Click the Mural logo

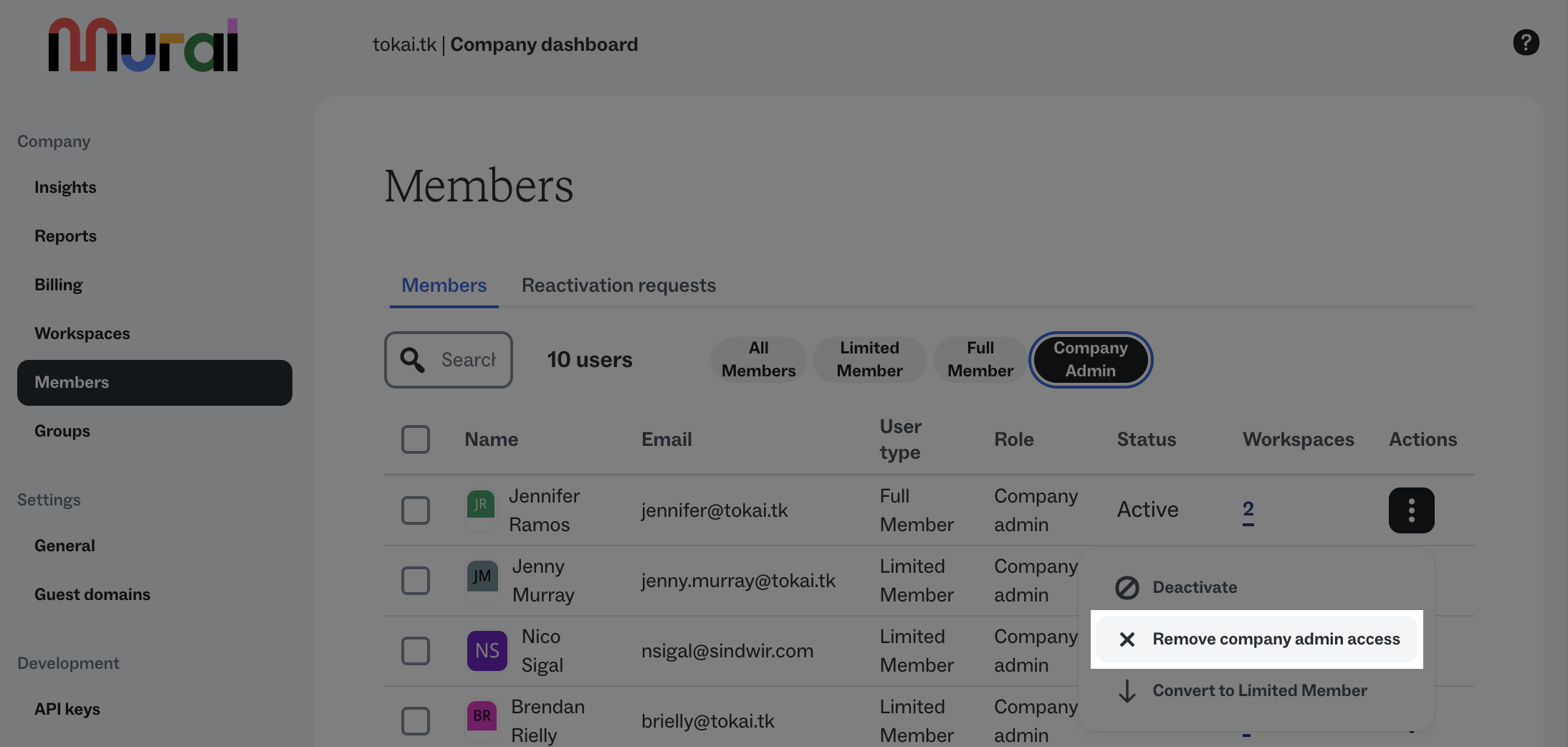coord(143,44)
